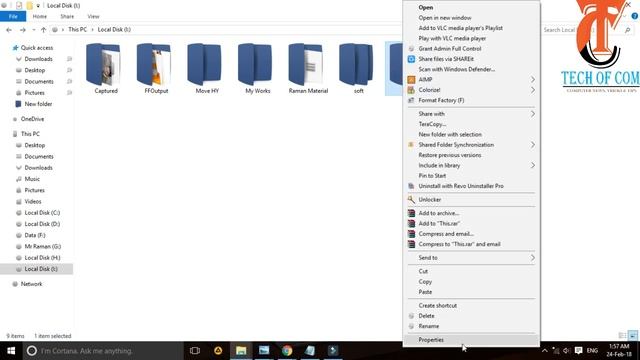This screenshot has height=360, width=640.
Task: Choose Grant Admin Full Control
Action: pos(471,49)
